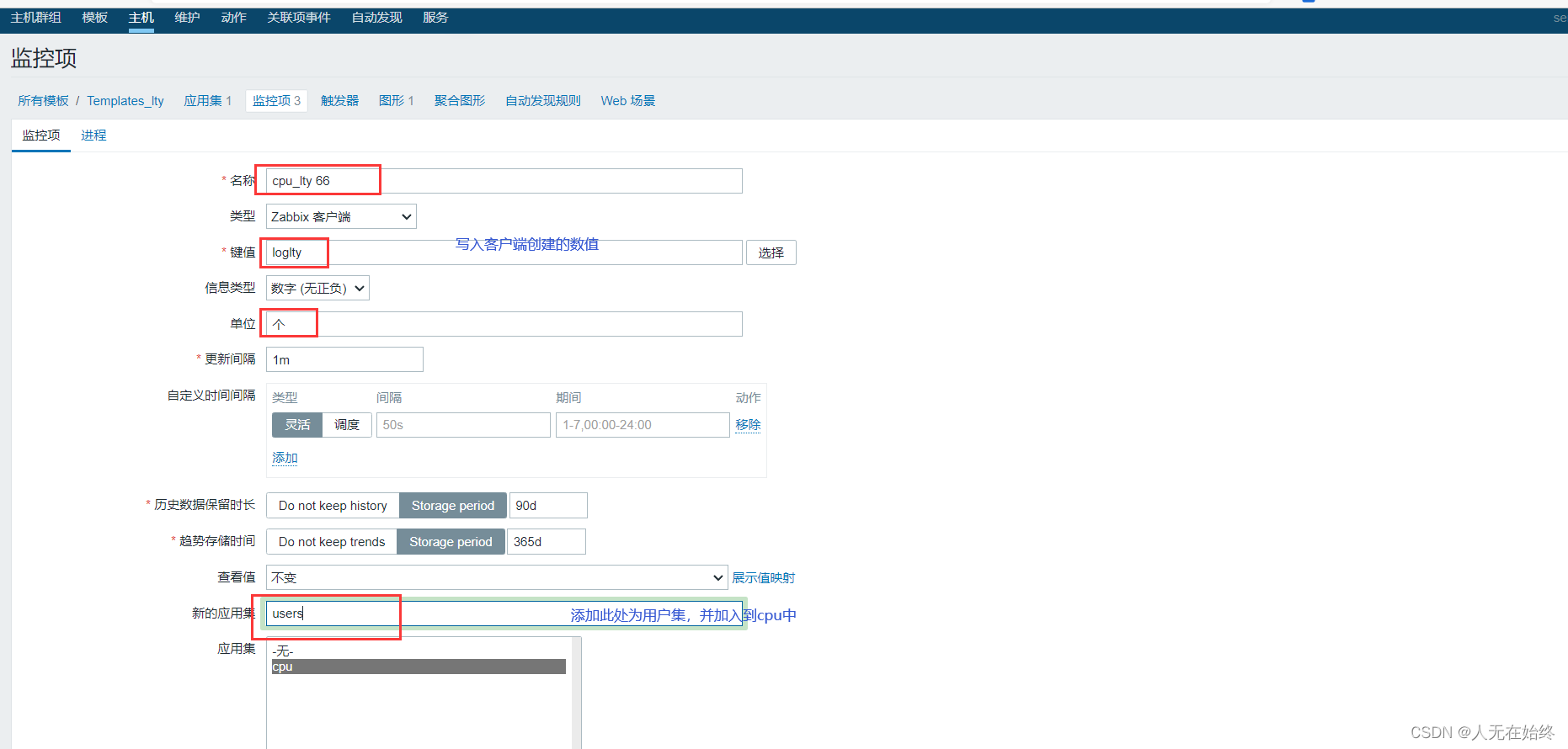Select cpu in the 应用集 list
This screenshot has width=1568, height=749.
419,667
